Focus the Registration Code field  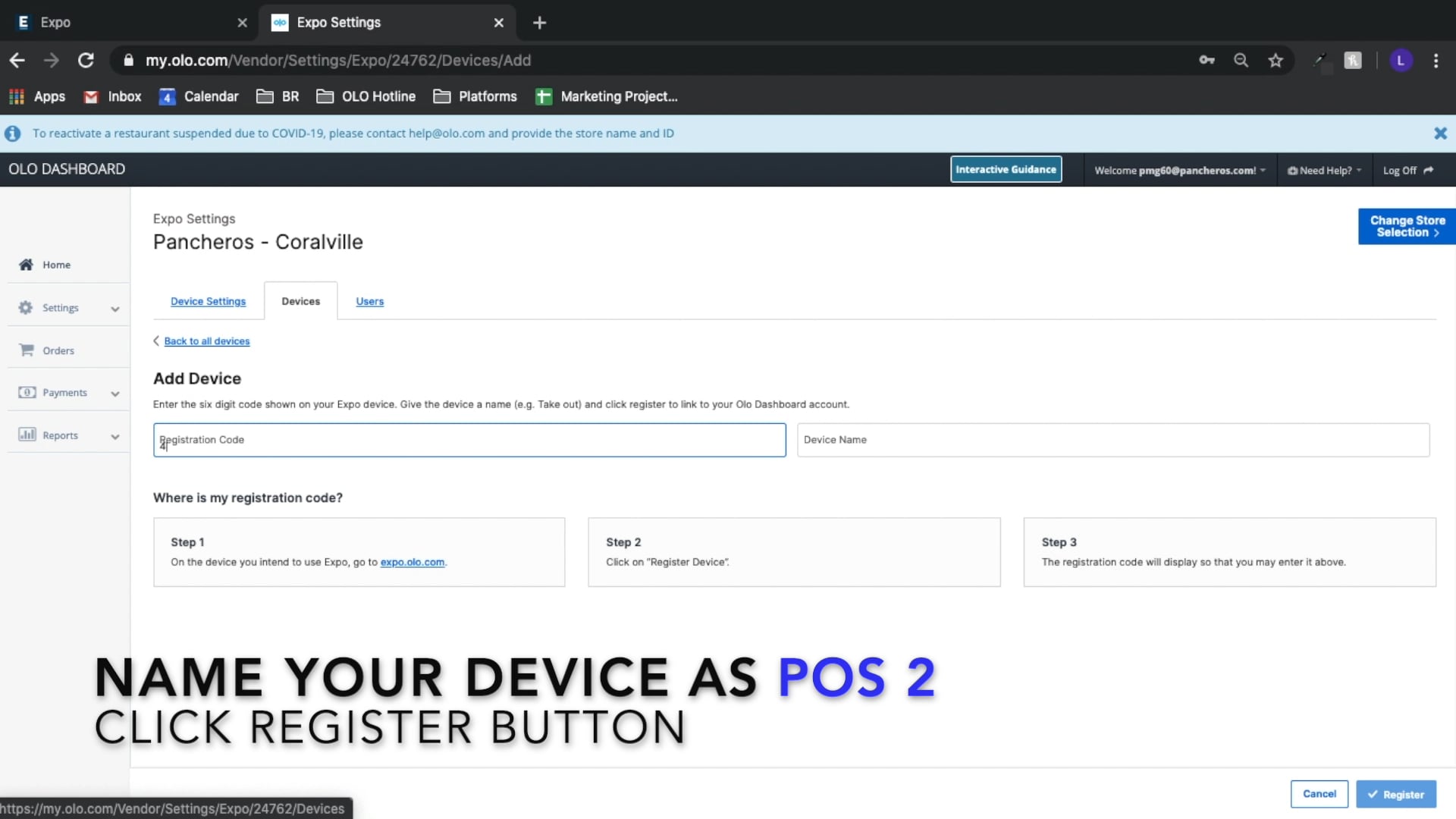pos(469,440)
